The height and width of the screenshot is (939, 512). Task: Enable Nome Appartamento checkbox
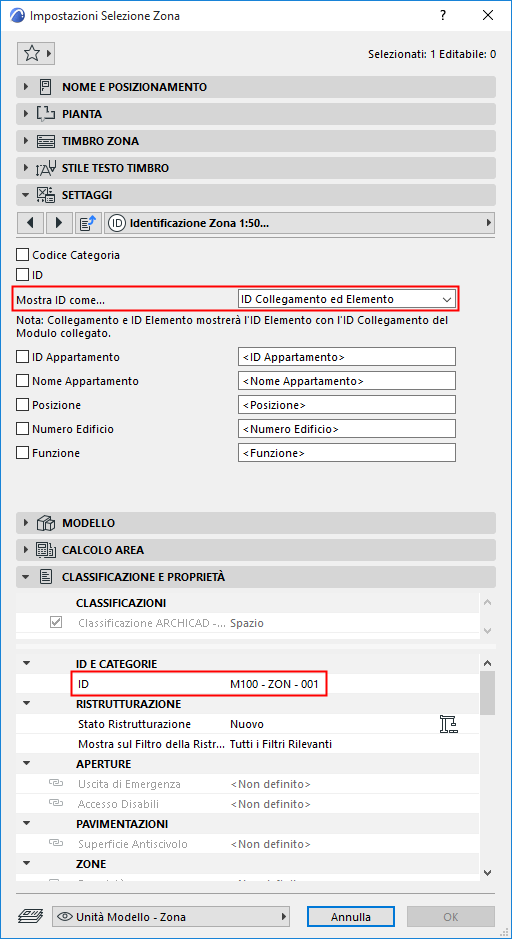22,381
